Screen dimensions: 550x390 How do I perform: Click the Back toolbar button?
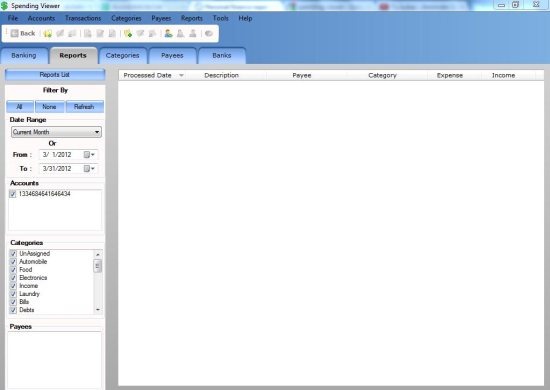pos(23,33)
